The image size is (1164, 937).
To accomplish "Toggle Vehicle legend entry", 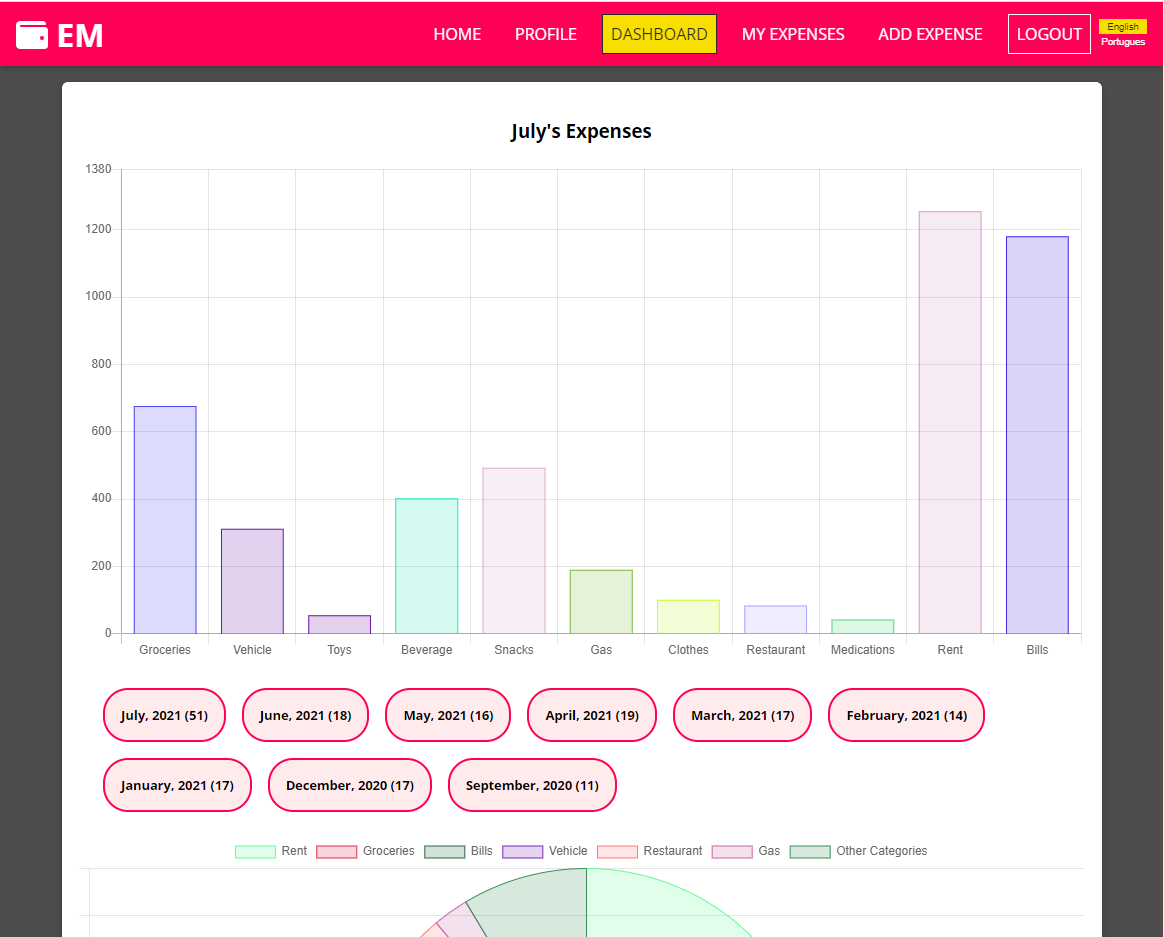I will pos(544,851).
